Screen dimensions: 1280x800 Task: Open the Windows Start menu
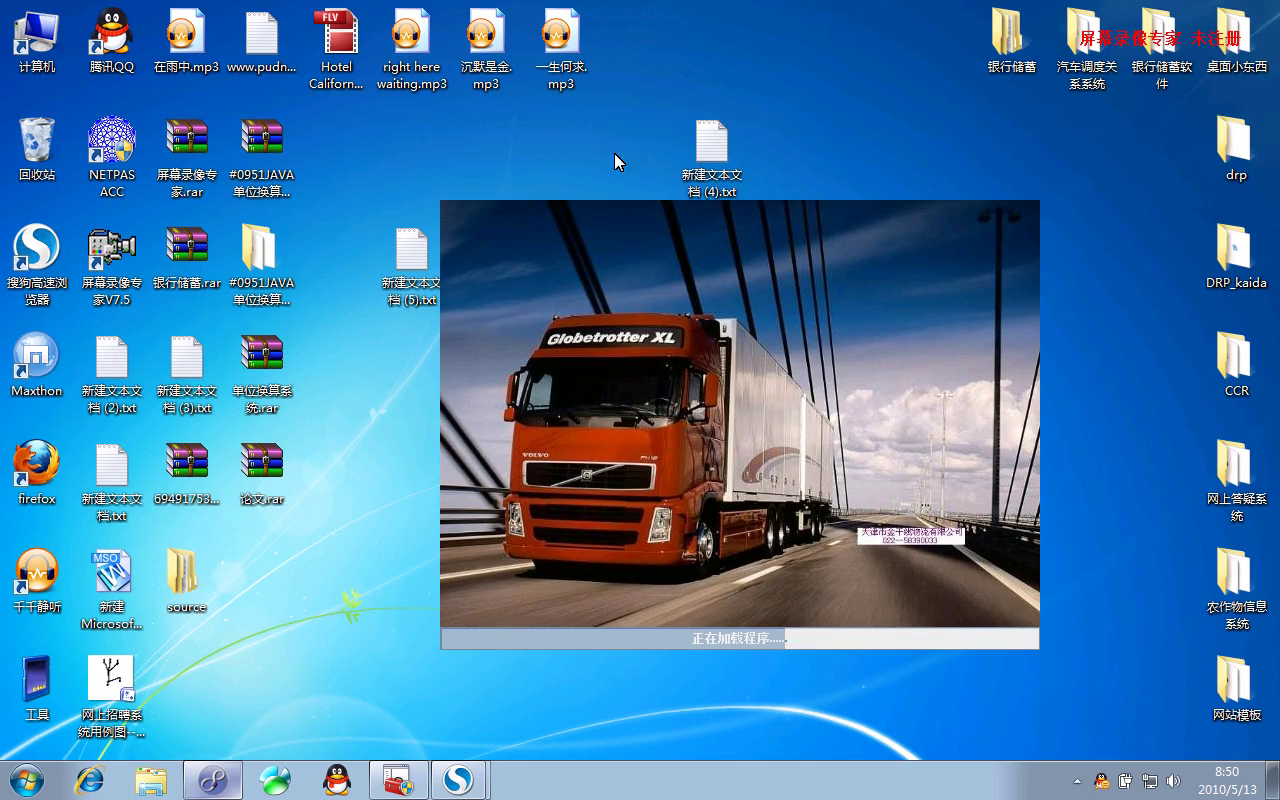pyautogui.click(x=27, y=780)
